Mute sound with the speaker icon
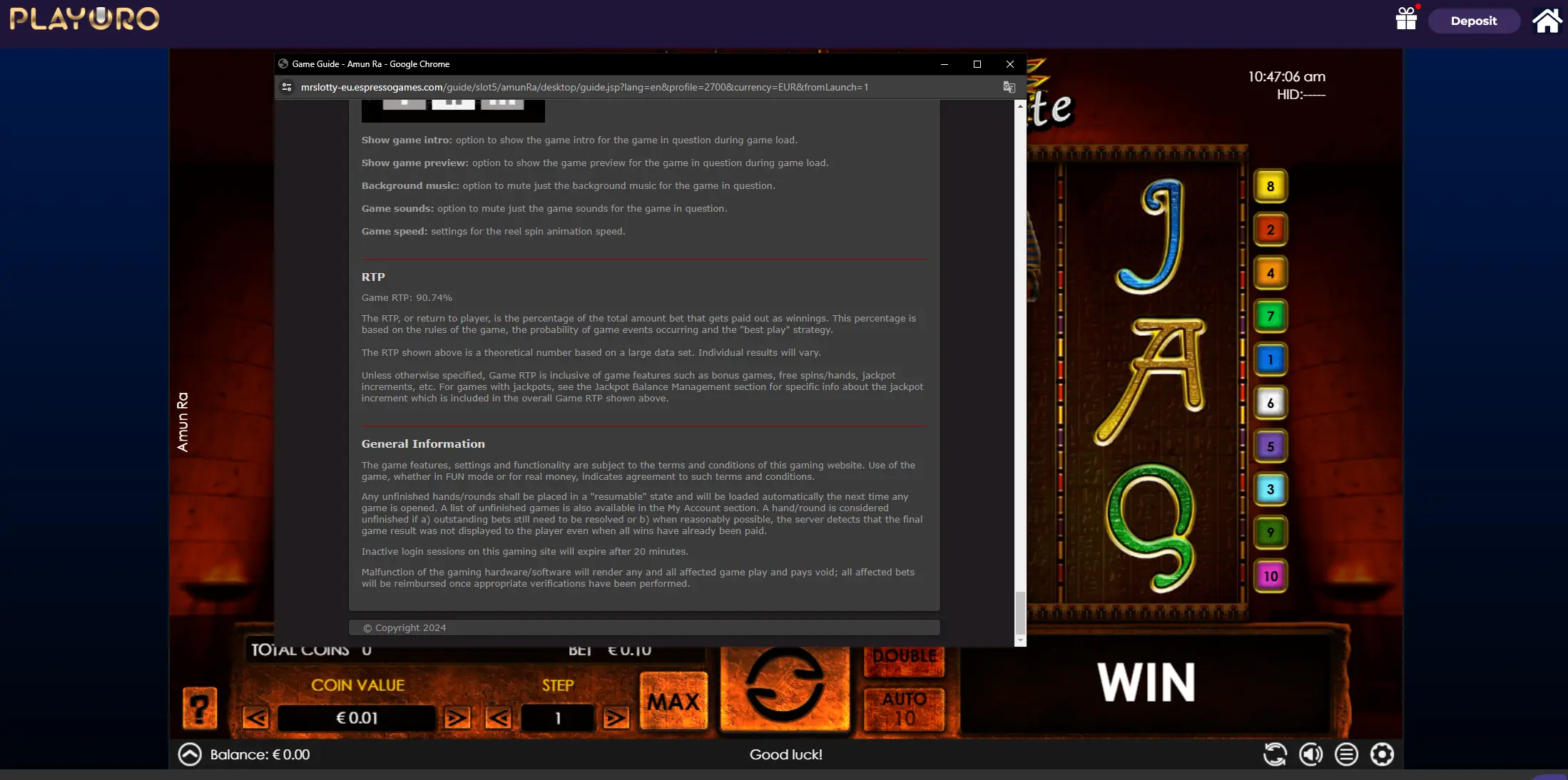Screen dimensions: 1568x780 coord(1310,754)
